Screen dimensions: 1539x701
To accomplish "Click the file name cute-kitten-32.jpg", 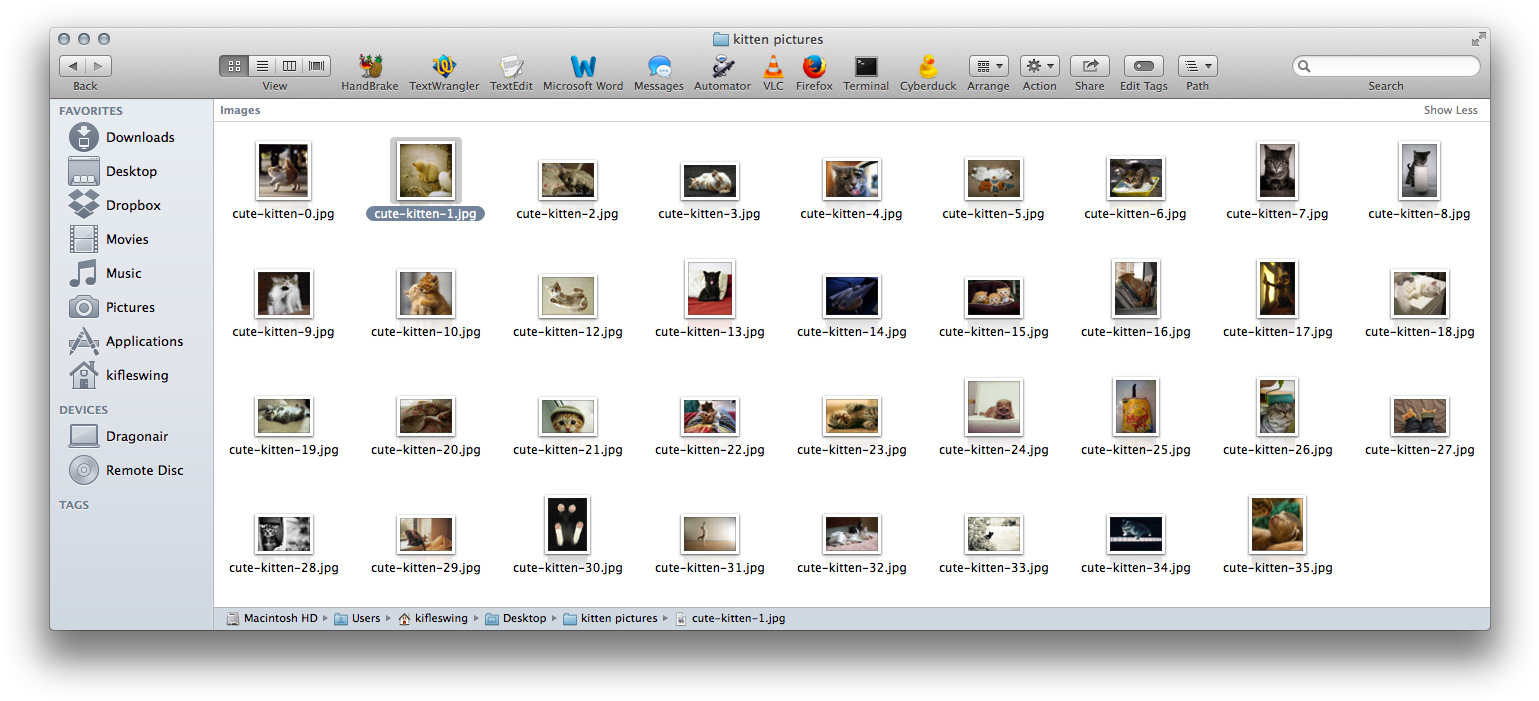I will pyautogui.click(x=851, y=568).
